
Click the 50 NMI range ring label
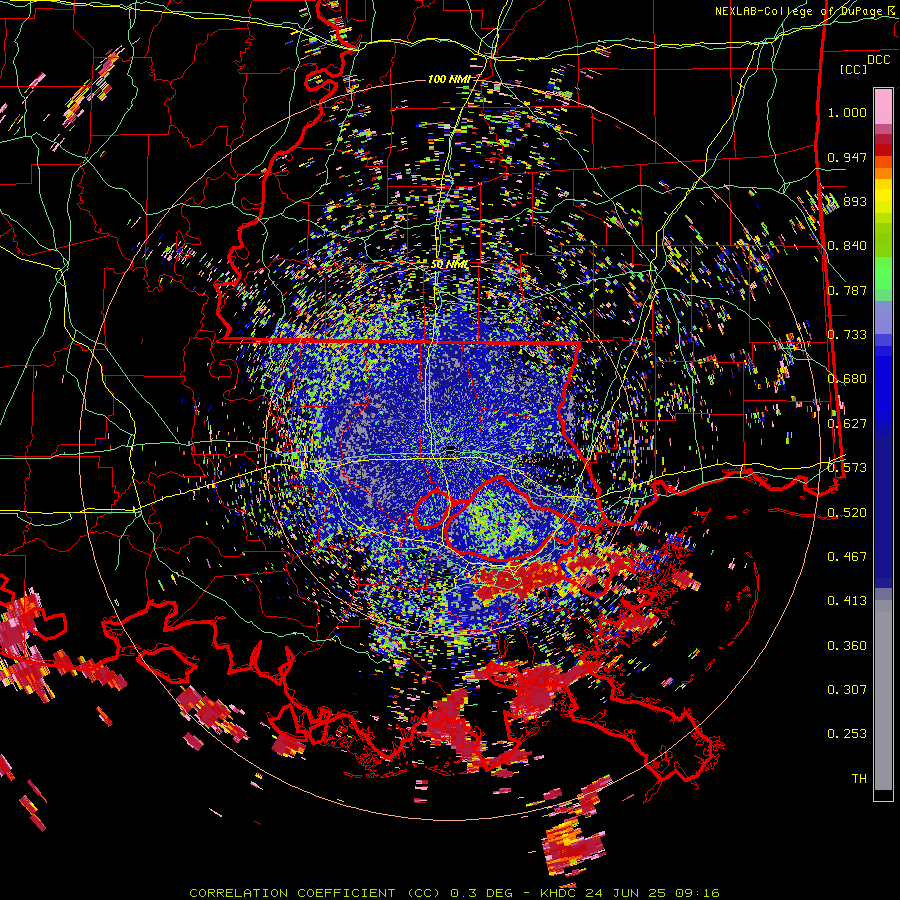click(449, 264)
